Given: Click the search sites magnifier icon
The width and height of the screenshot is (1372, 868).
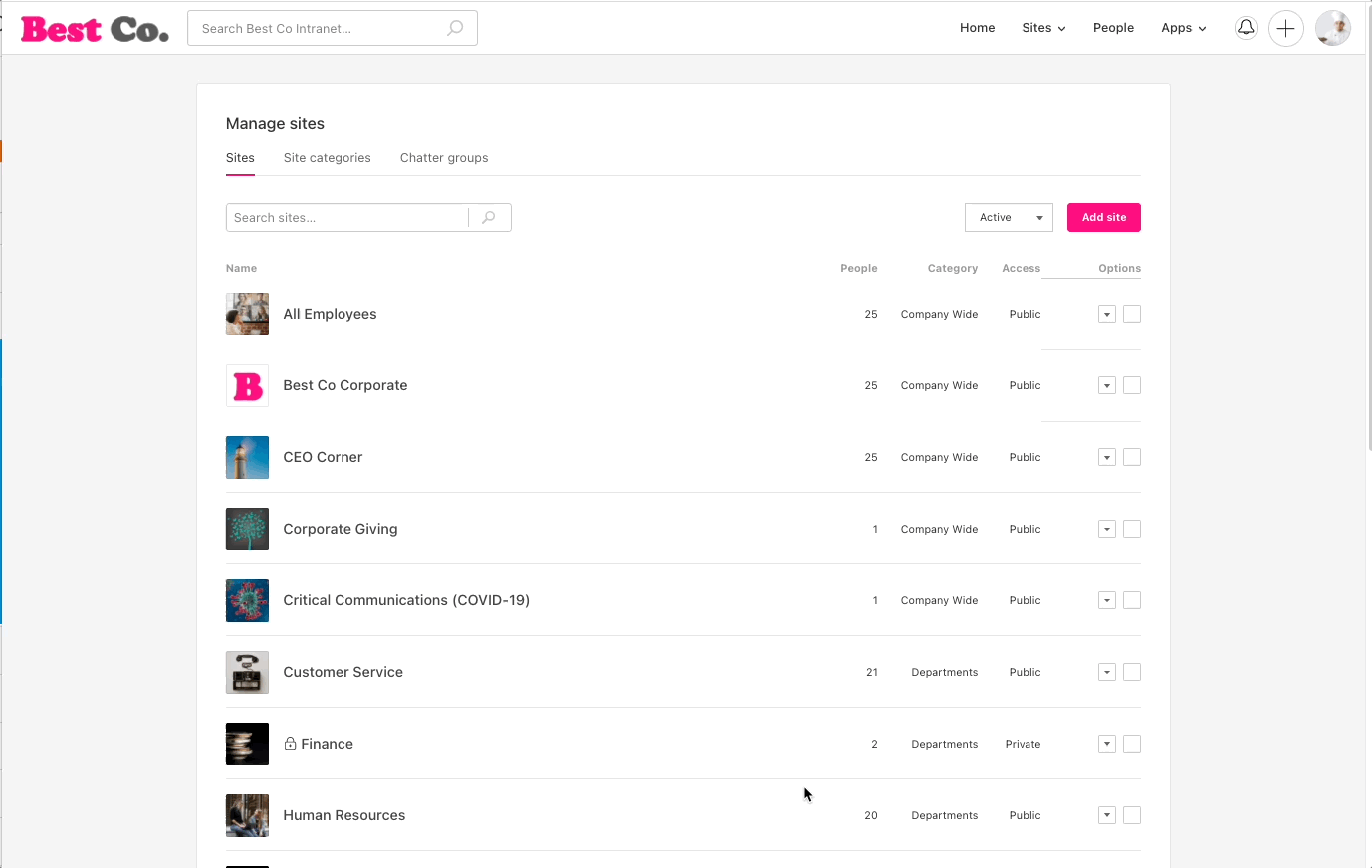Looking at the screenshot, I should click(489, 218).
